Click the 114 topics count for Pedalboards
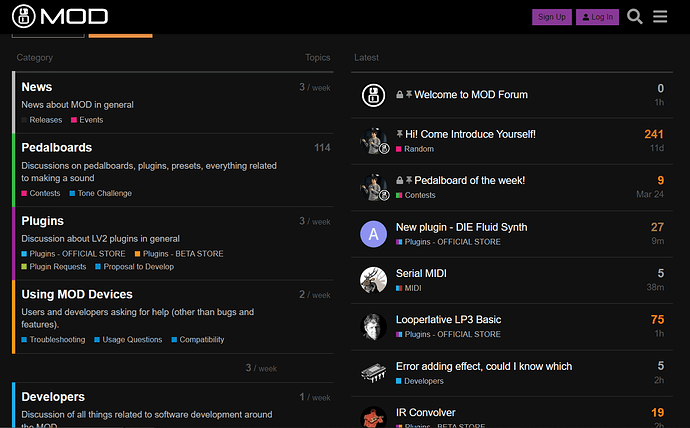 point(322,148)
